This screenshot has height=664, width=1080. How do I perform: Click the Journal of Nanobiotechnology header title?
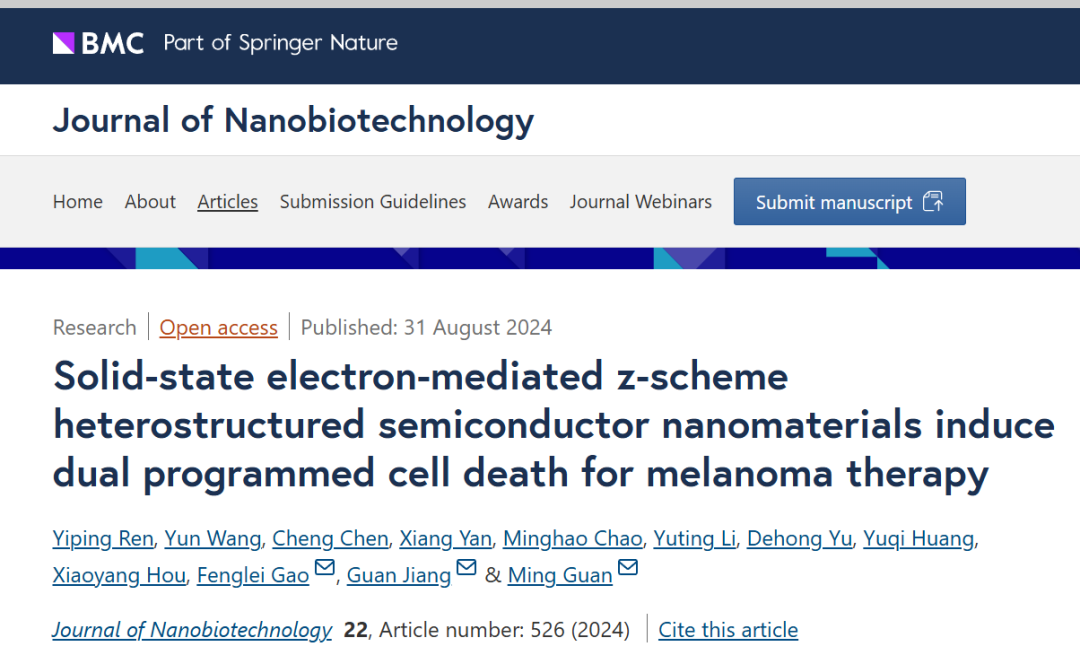pyautogui.click(x=293, y=121)
